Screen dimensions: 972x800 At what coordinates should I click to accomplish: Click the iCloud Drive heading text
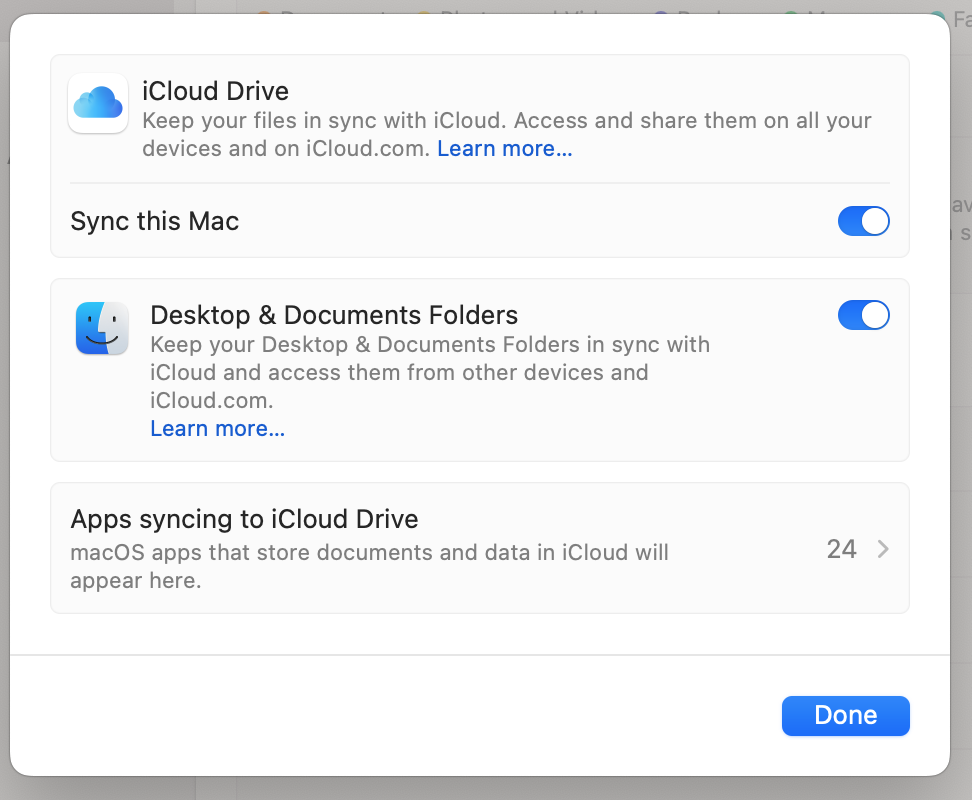(216, 91)
